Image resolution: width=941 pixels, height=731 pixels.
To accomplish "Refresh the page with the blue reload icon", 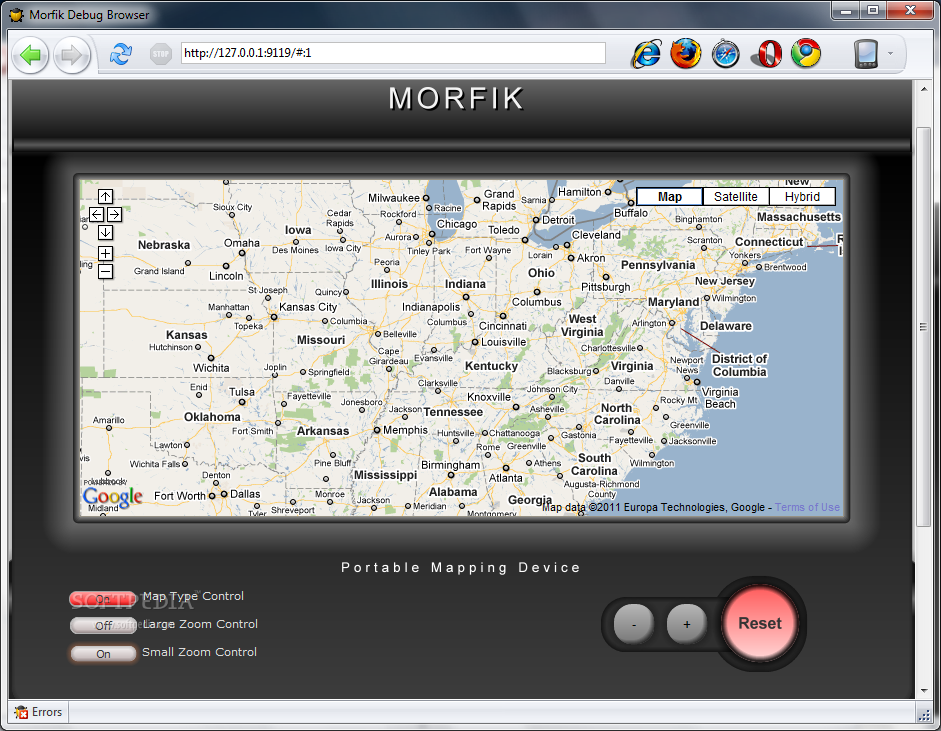I will [121, 54].
